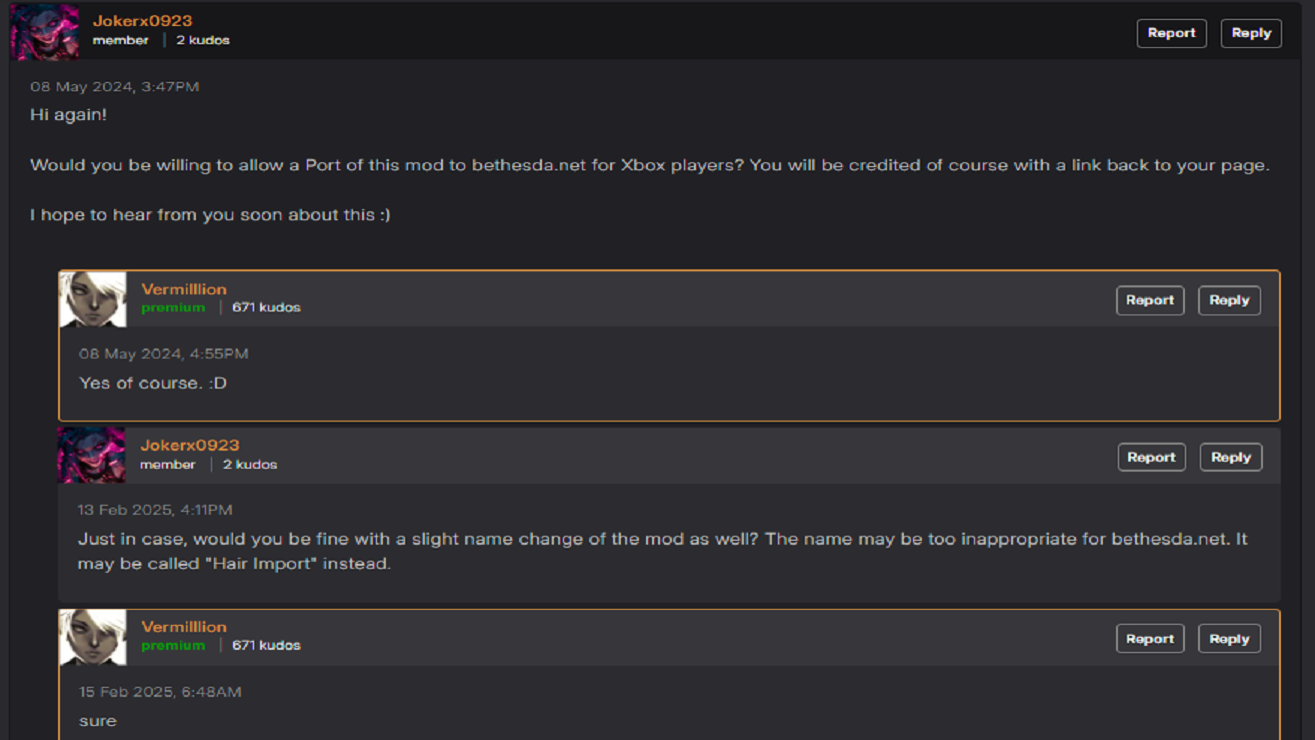This screenshot has height=740, width=1315.
Task: Open Vermilllion username on the 15 Feb 2025 reply
Action: 184,627
